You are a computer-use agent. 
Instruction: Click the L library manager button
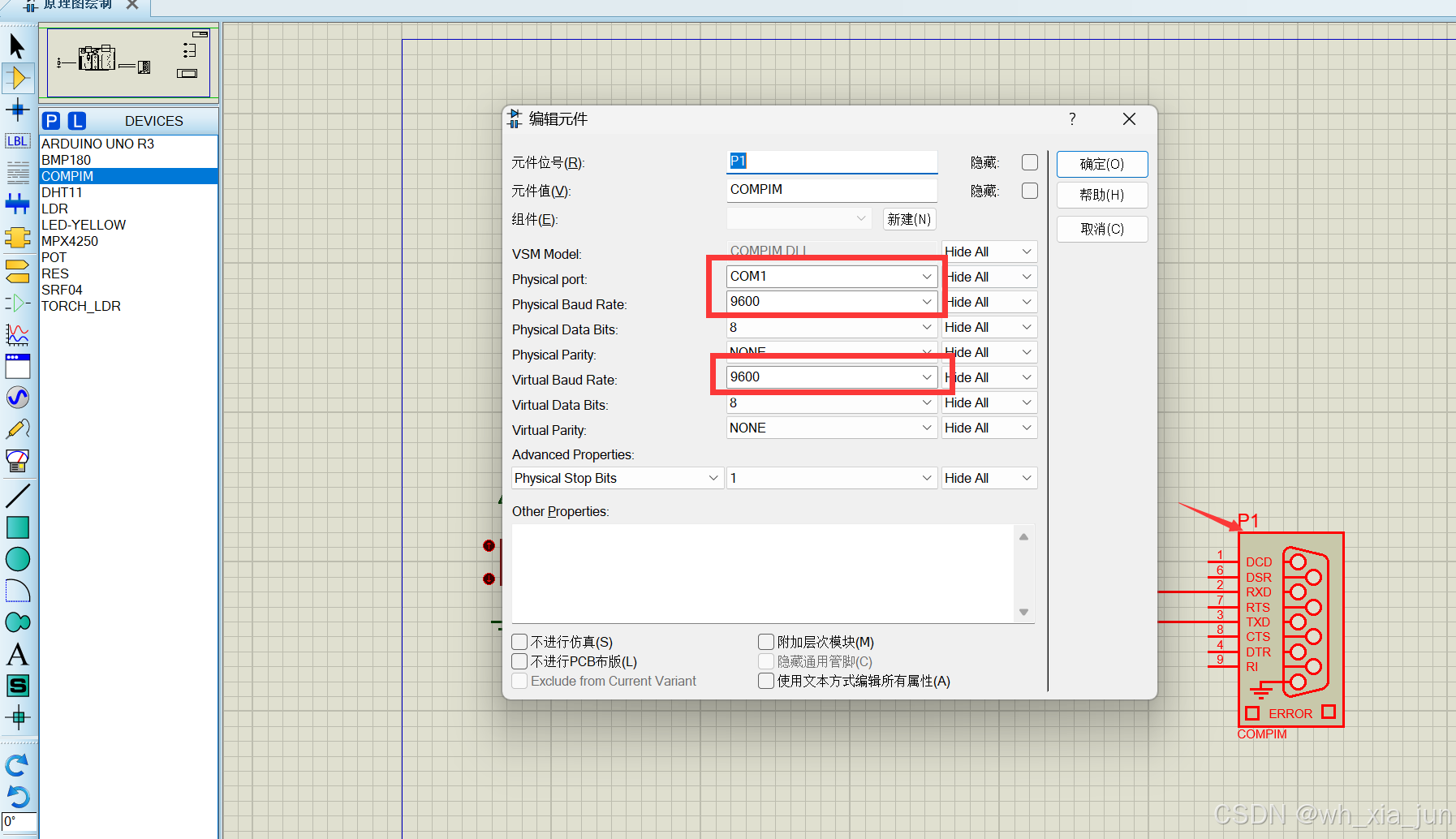click(76, 121)
